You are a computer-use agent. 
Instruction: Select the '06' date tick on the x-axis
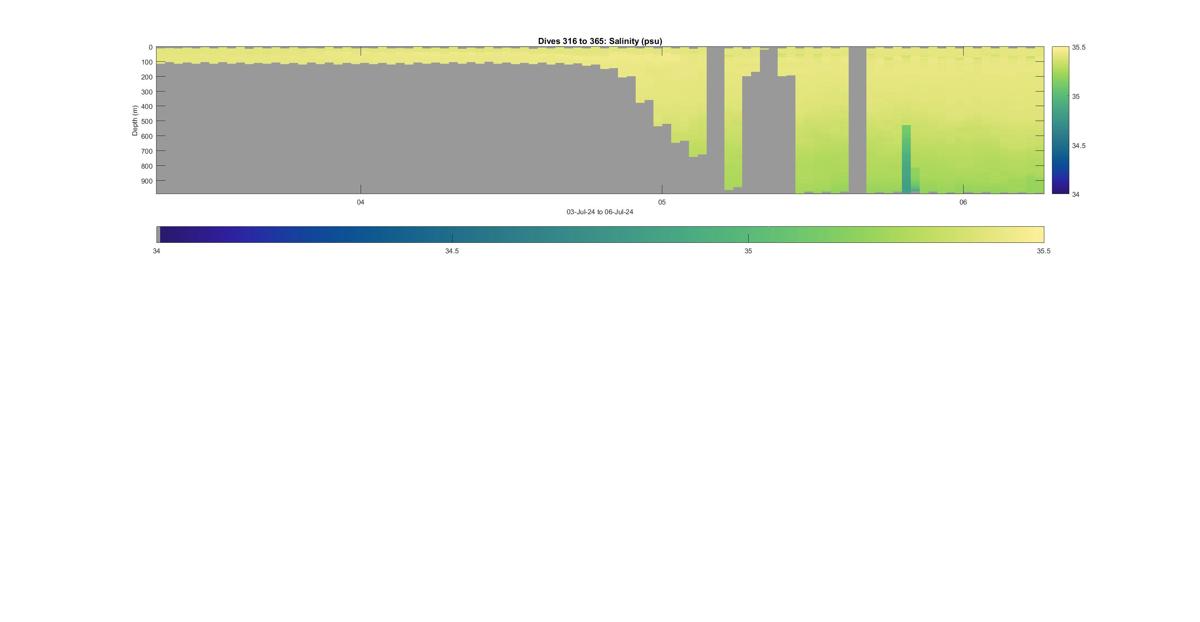[963, 202]
